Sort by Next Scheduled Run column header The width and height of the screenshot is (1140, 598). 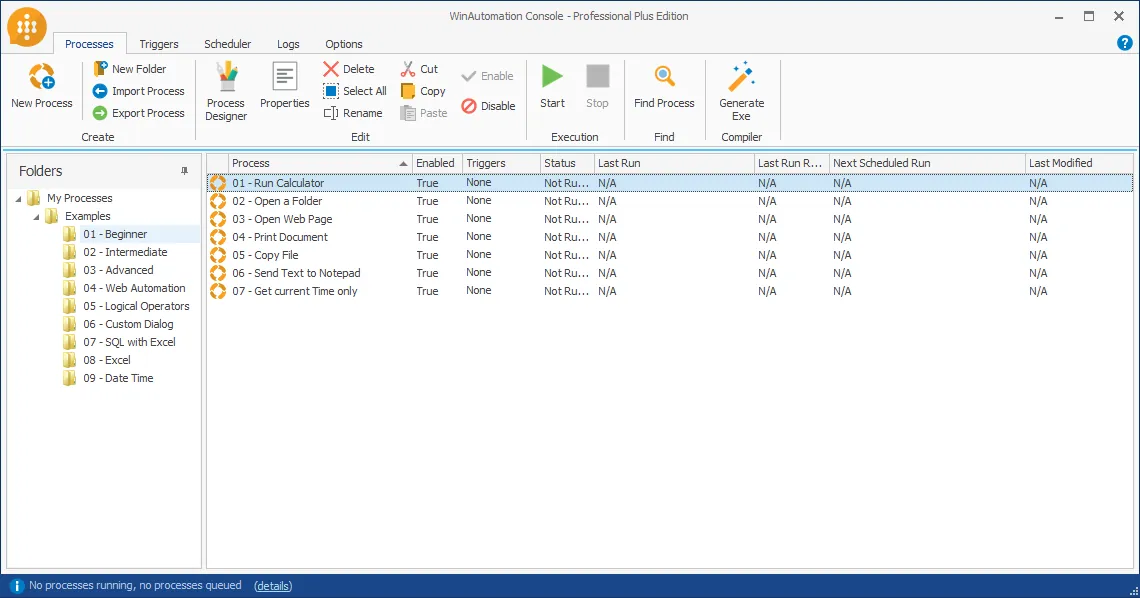point(927,163)
